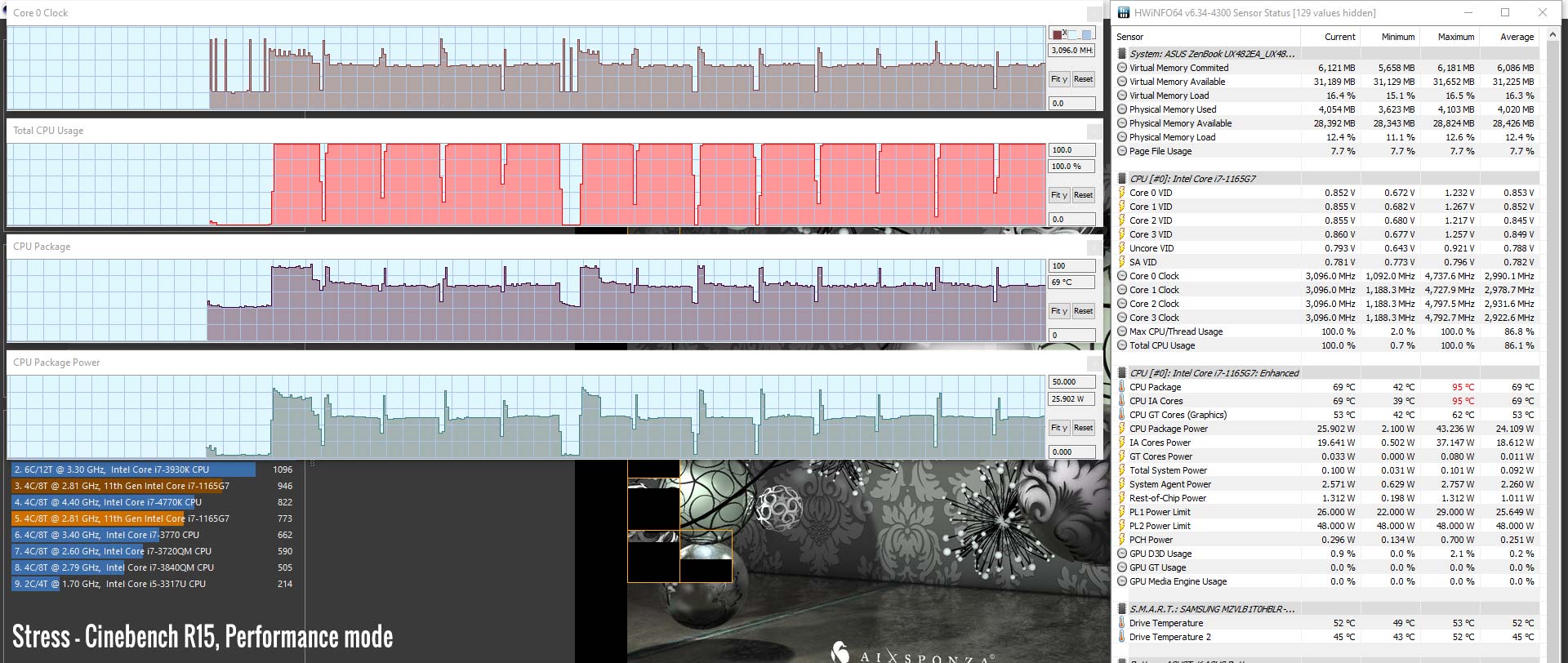Click the bolt icon beside PCH Power
Screen dimensions: 1568x663
tap(1122, 540)
